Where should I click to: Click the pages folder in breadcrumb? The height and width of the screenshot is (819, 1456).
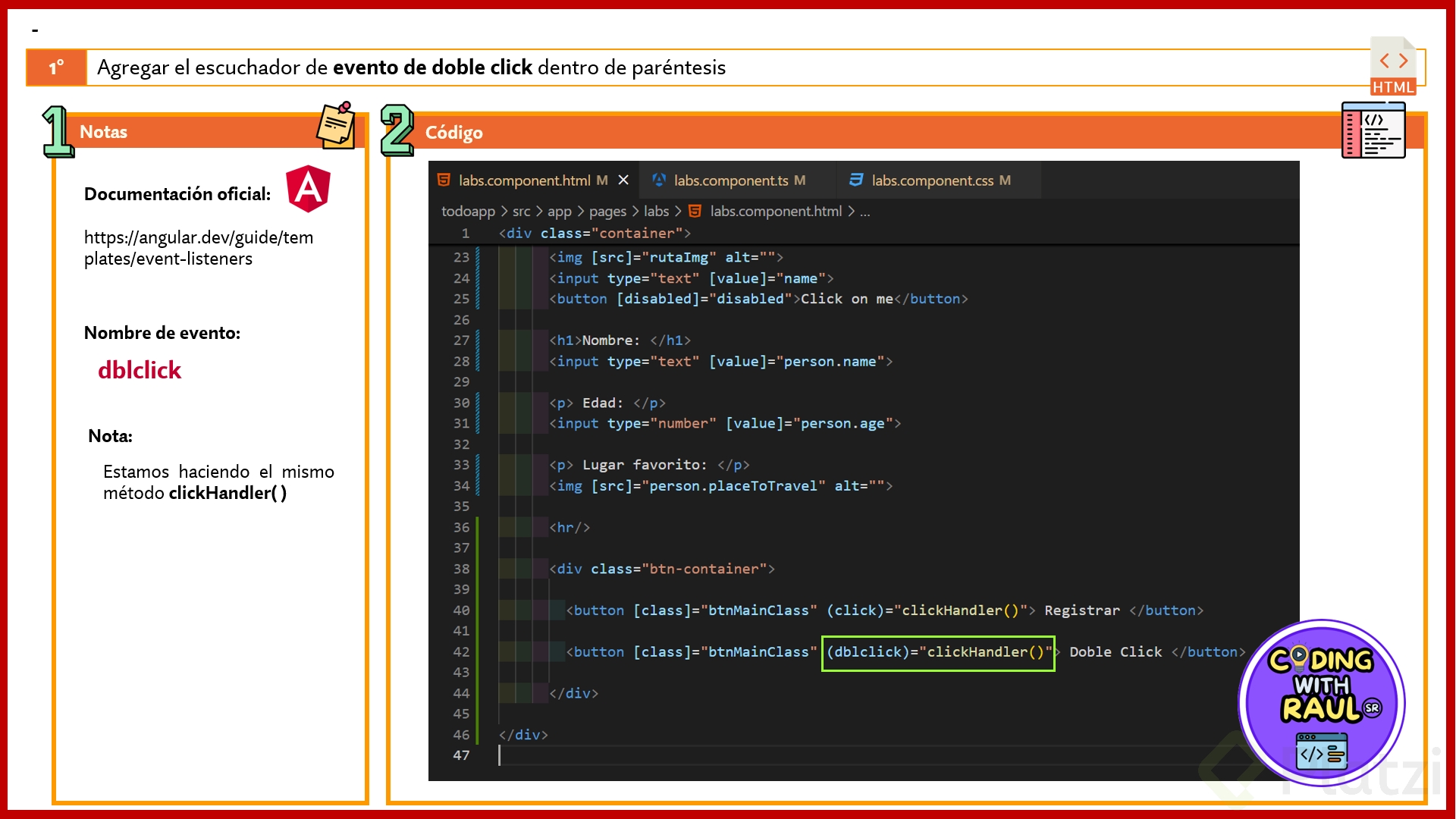[x=607, y=212]
